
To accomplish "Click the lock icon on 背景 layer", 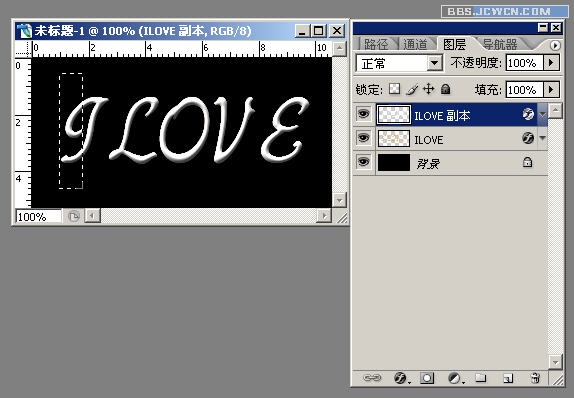I will pos(527,162).
